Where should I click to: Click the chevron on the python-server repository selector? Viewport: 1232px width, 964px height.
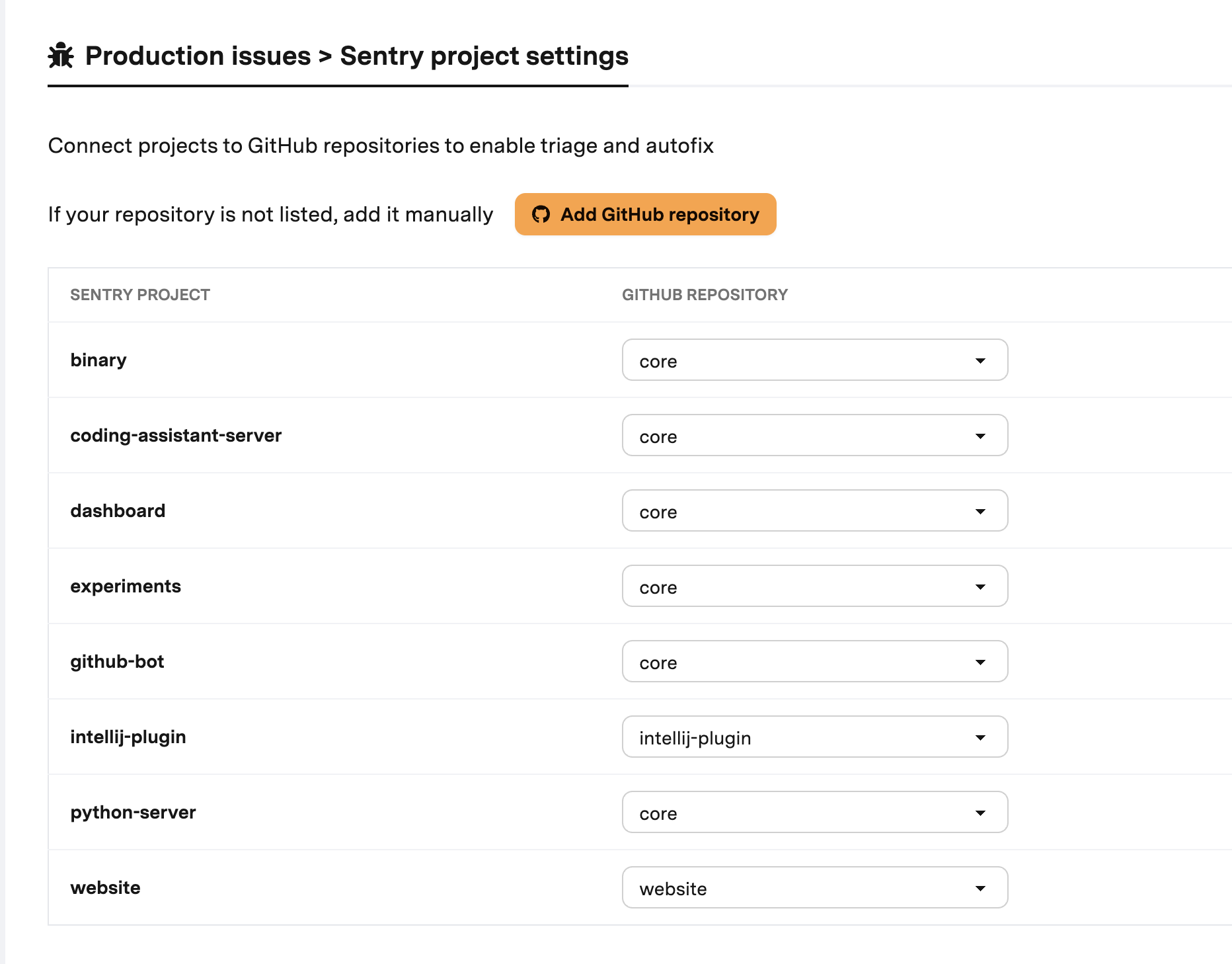coord(981,813)
